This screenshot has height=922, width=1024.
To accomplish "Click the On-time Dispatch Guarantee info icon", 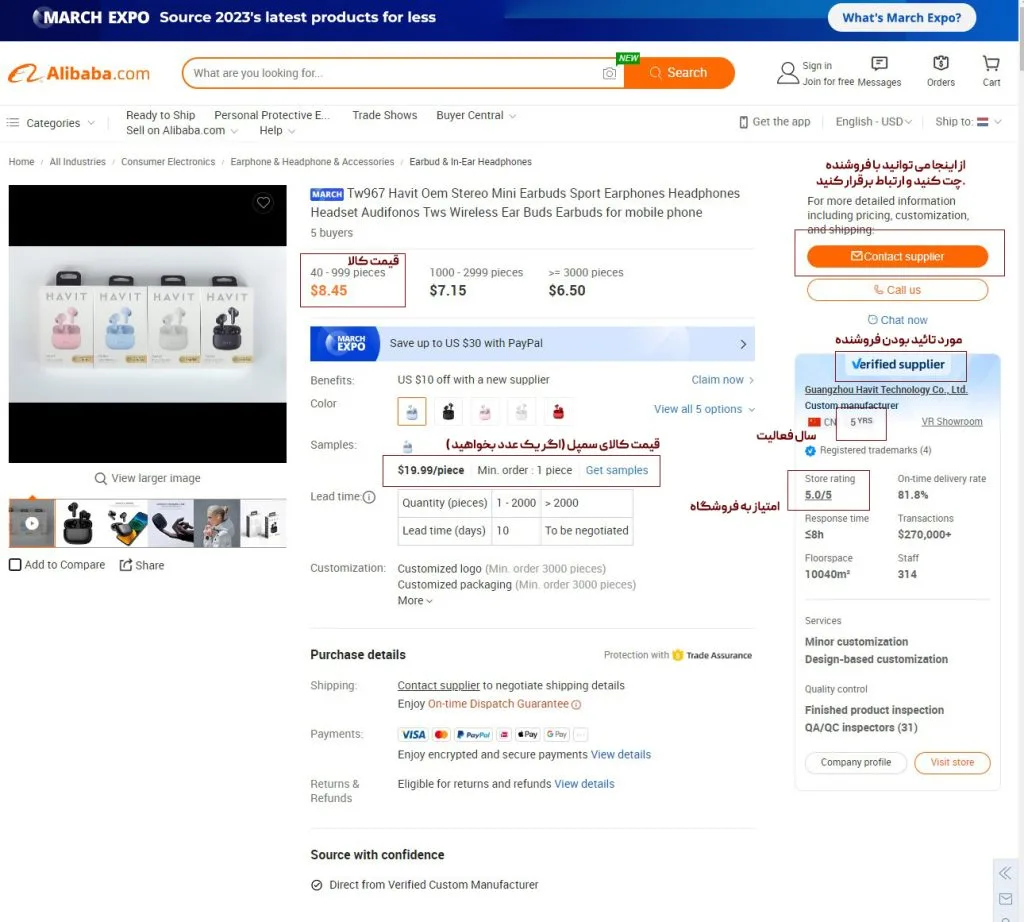I will click(x=576, y=705).
